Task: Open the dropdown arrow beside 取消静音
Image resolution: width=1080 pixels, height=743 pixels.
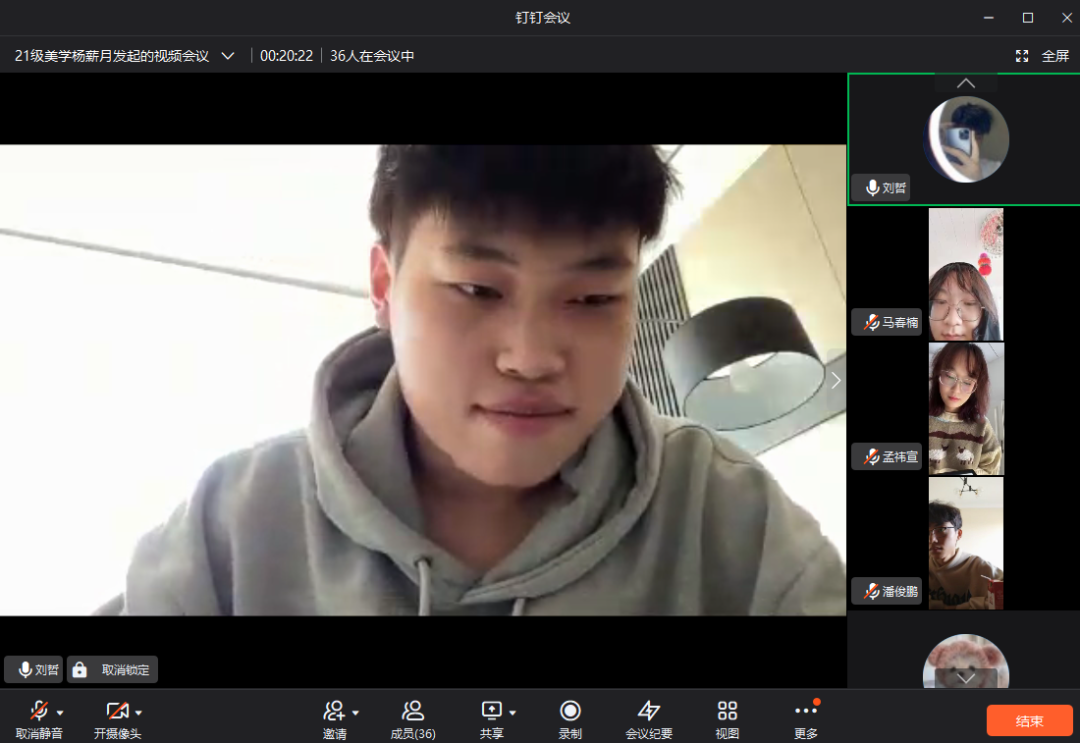Action: pos(60,712)
